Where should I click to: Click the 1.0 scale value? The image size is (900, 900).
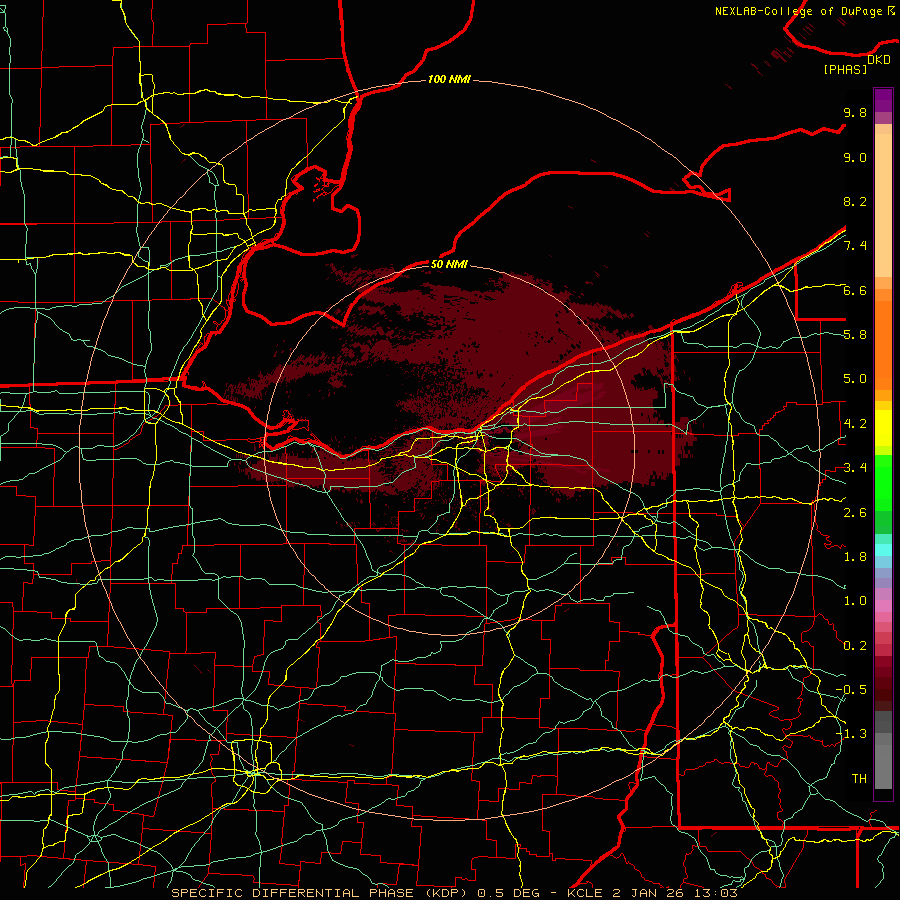[x=855, y=601]
